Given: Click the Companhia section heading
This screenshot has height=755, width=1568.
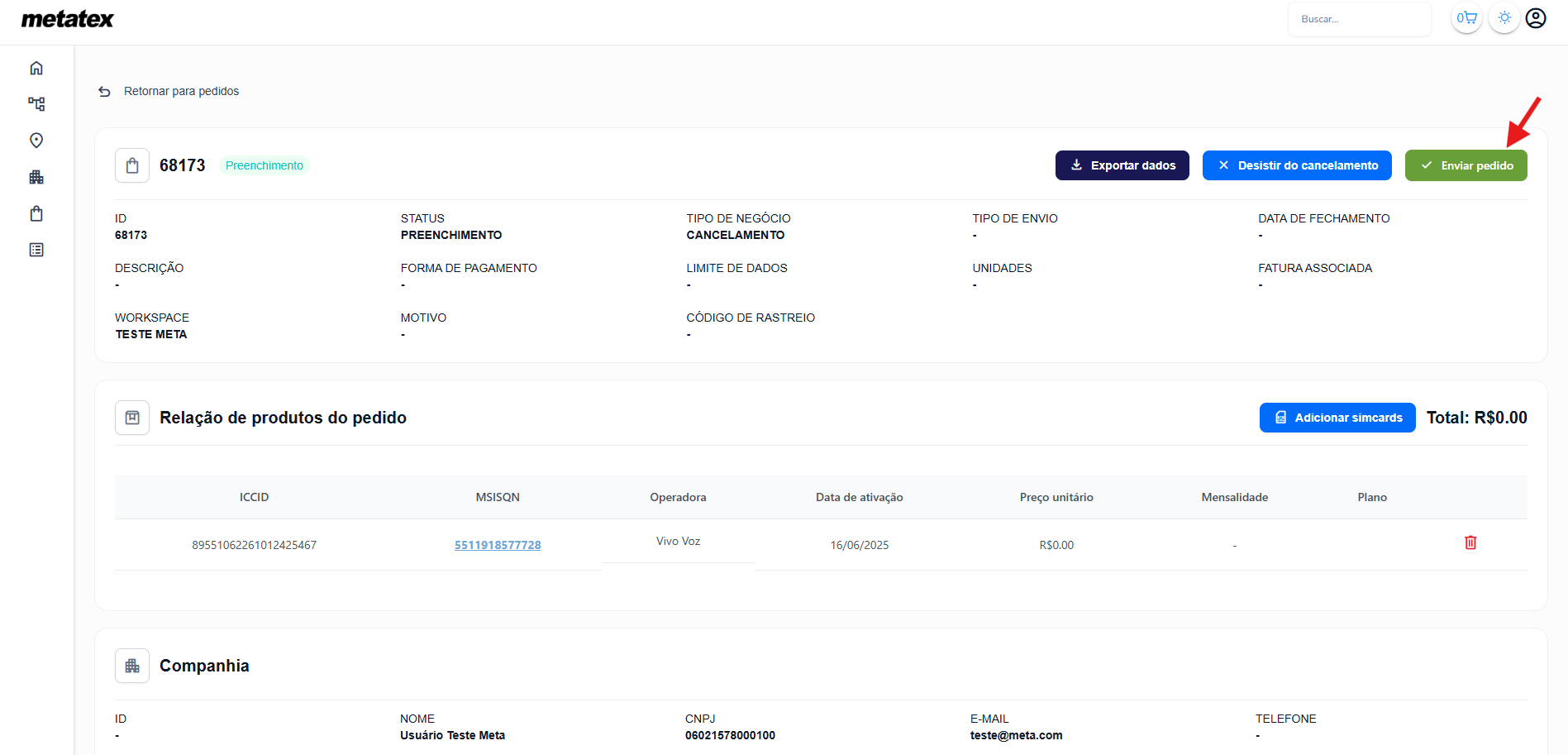Looking at the screenshot, I should [204, 666].
